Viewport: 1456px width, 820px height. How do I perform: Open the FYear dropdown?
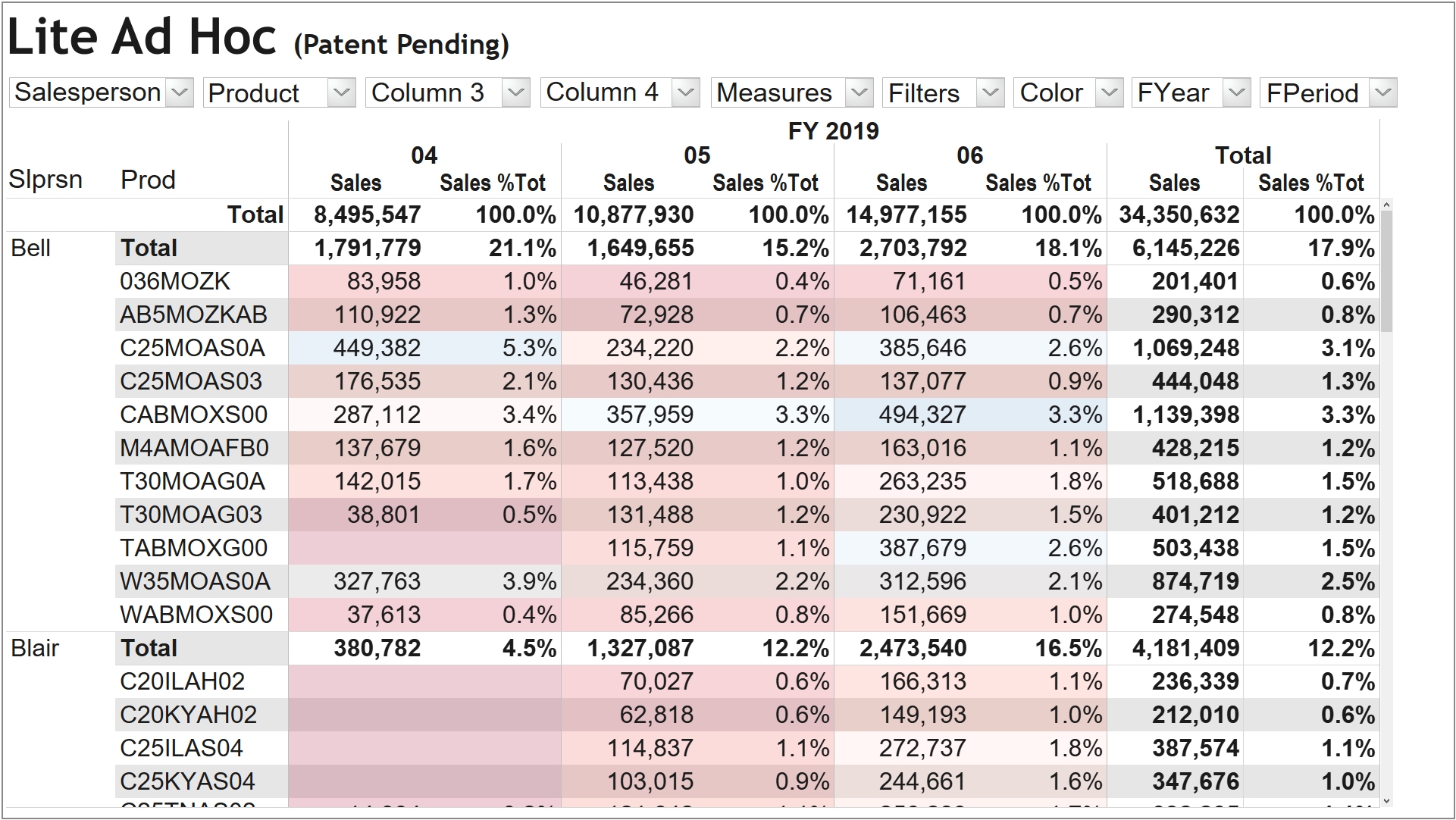tap(1236, 93)
